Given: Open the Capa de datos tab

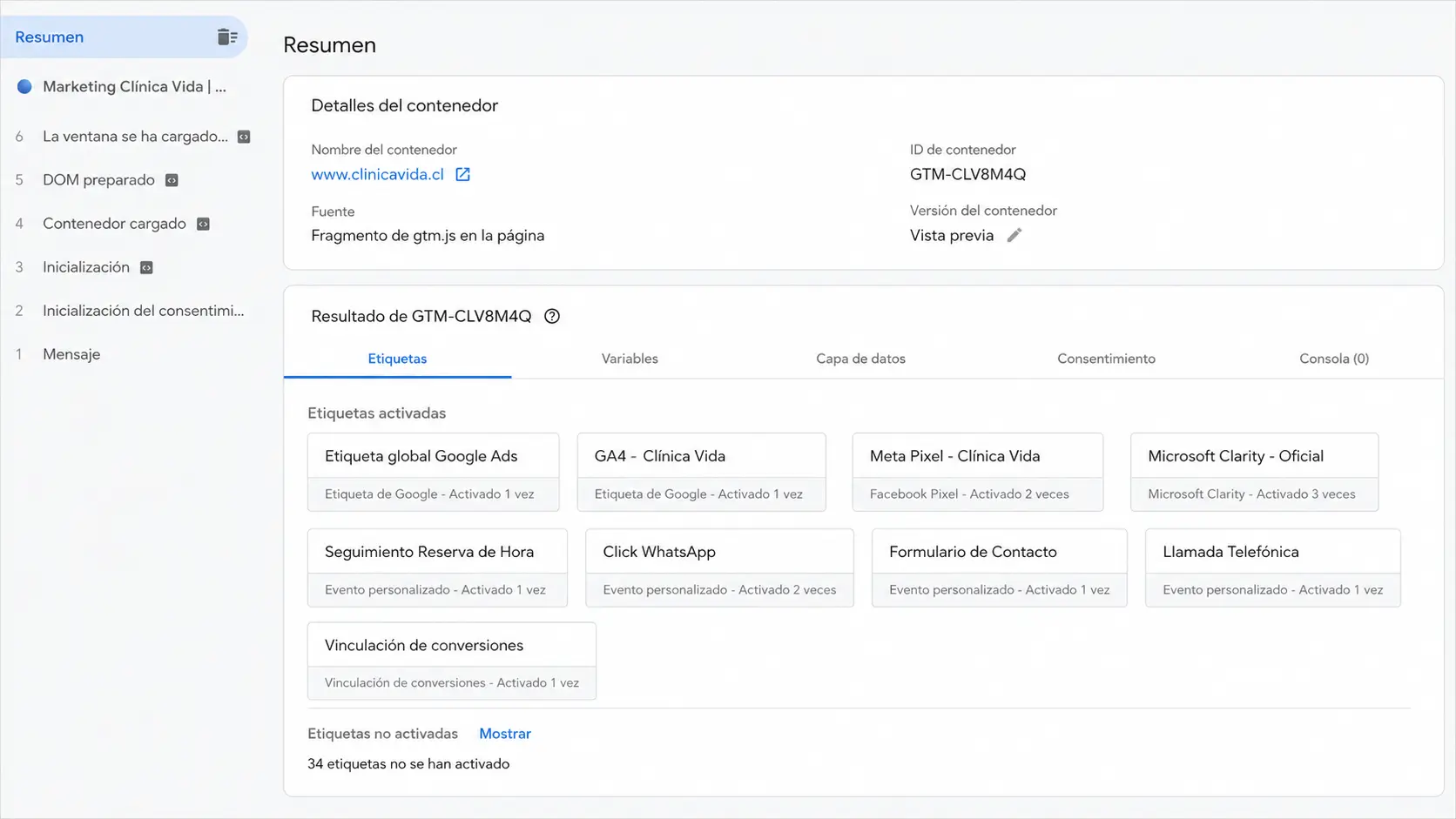Looking at the screenshot, I should point(860,359).
